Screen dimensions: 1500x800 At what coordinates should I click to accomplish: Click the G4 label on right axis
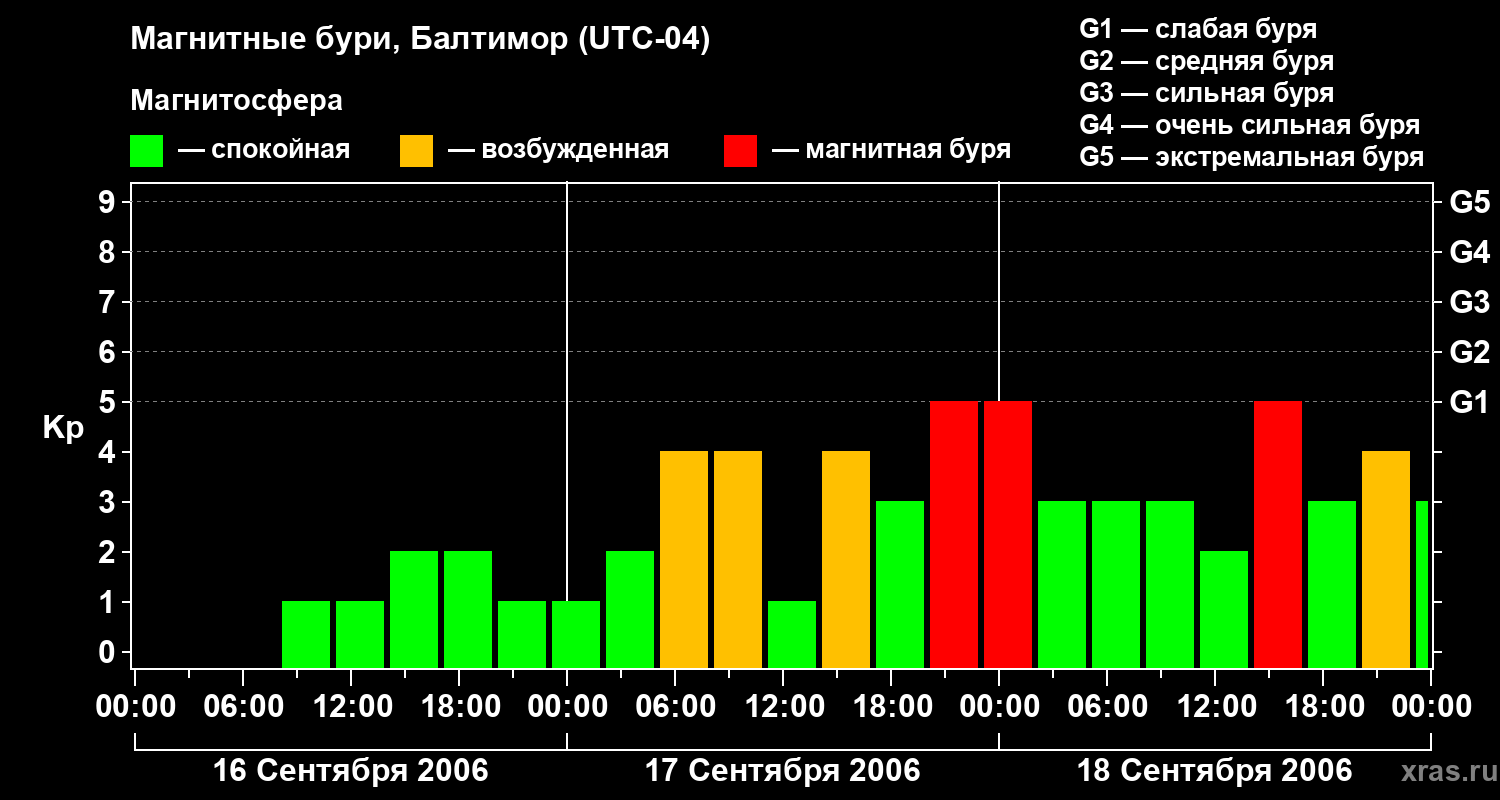pyautogui.click(x=1469, y=252)
